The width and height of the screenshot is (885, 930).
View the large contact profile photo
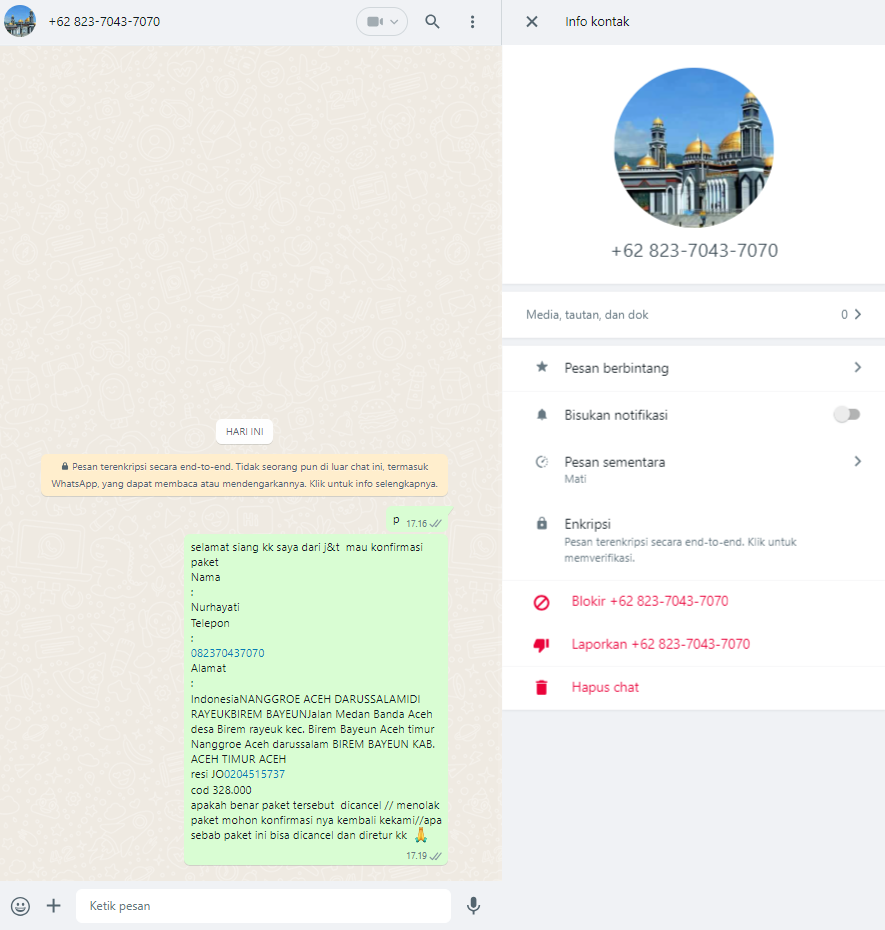pyautogui.click(x=694, y=148)
